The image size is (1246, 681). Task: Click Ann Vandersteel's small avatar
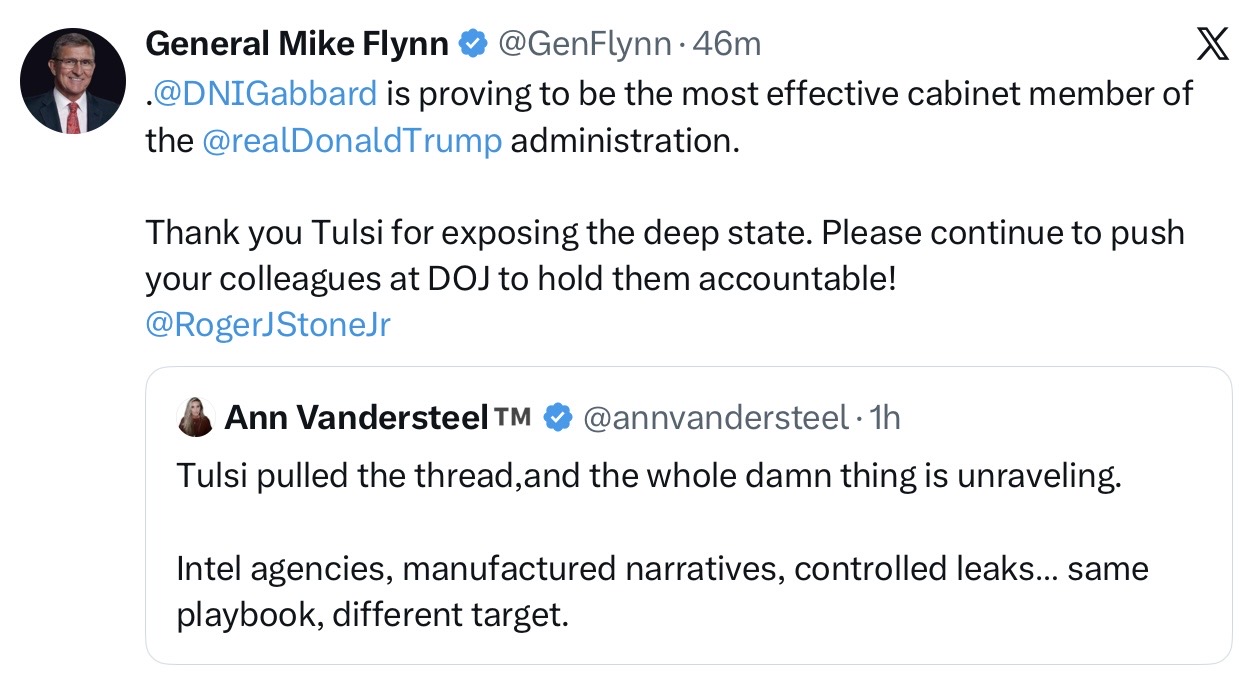point(196,417)
